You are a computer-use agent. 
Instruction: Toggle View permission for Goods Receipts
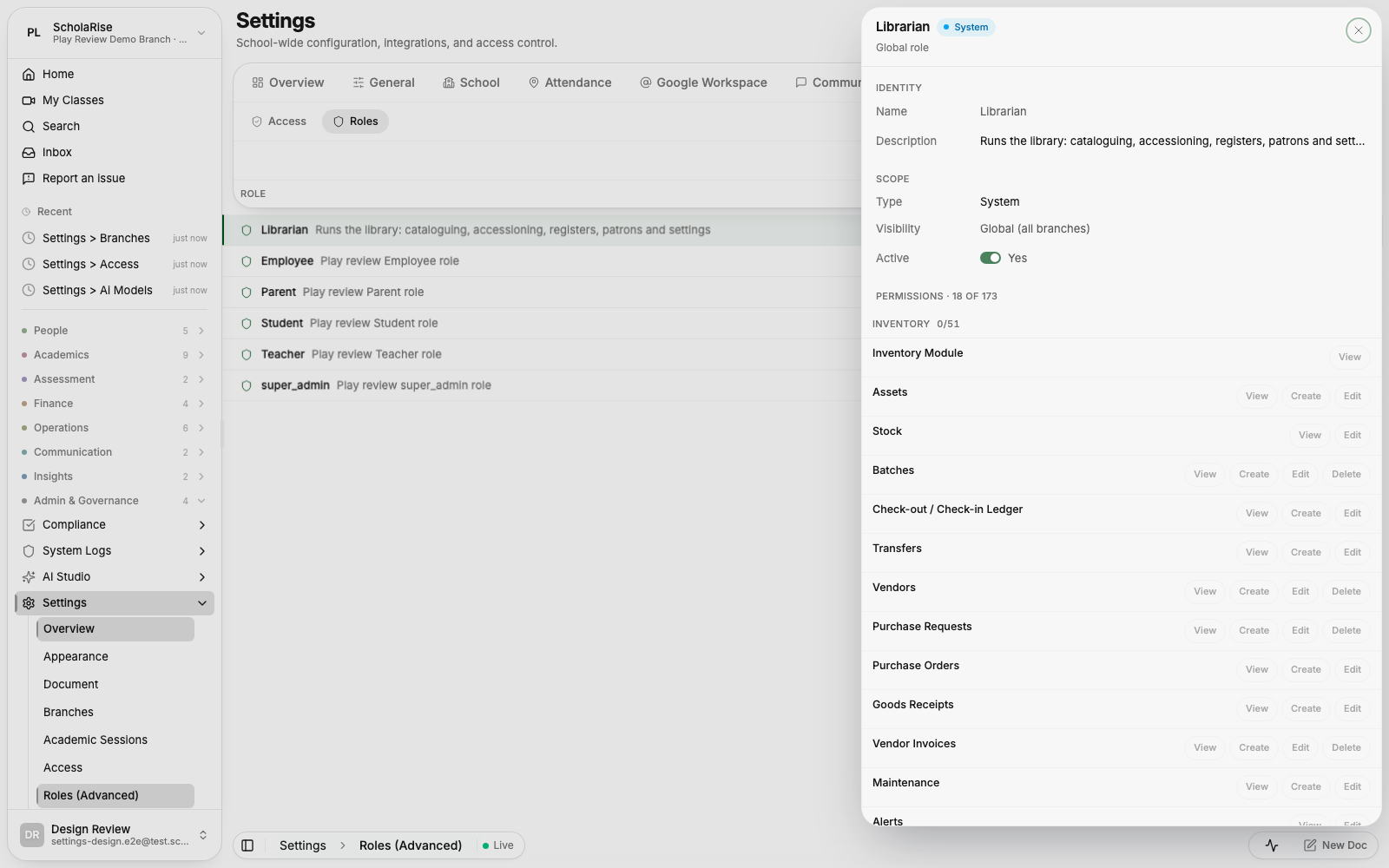(1257, 708)
